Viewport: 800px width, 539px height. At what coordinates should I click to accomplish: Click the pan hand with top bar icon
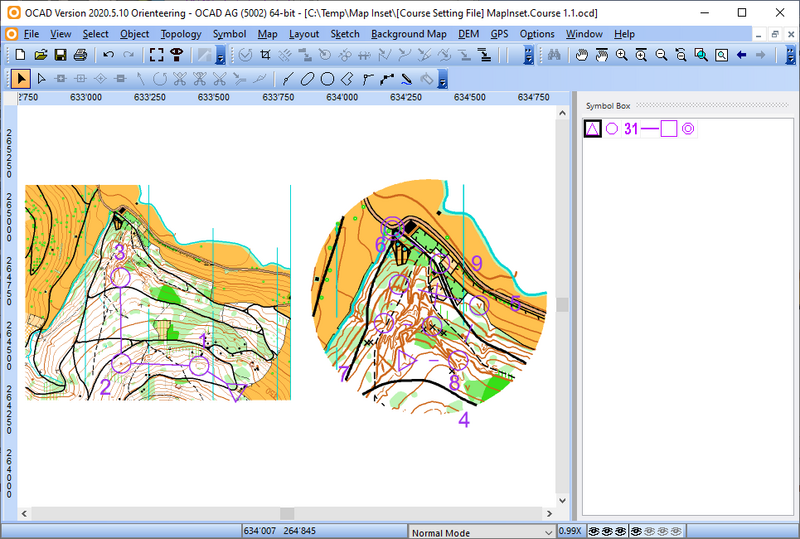(x=602, y=55)
